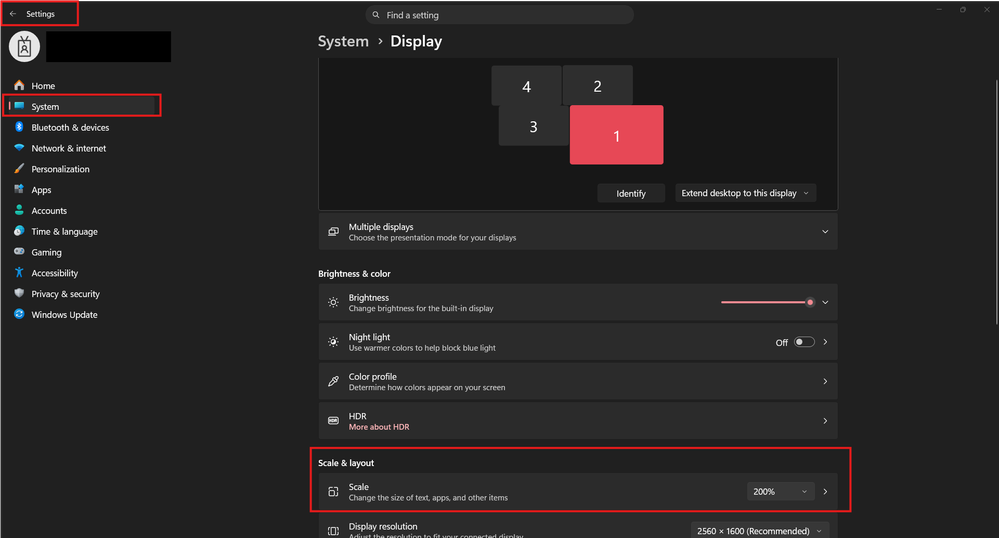Open the More about HDR link
The image size is (999, 538).
coord(379,427)
